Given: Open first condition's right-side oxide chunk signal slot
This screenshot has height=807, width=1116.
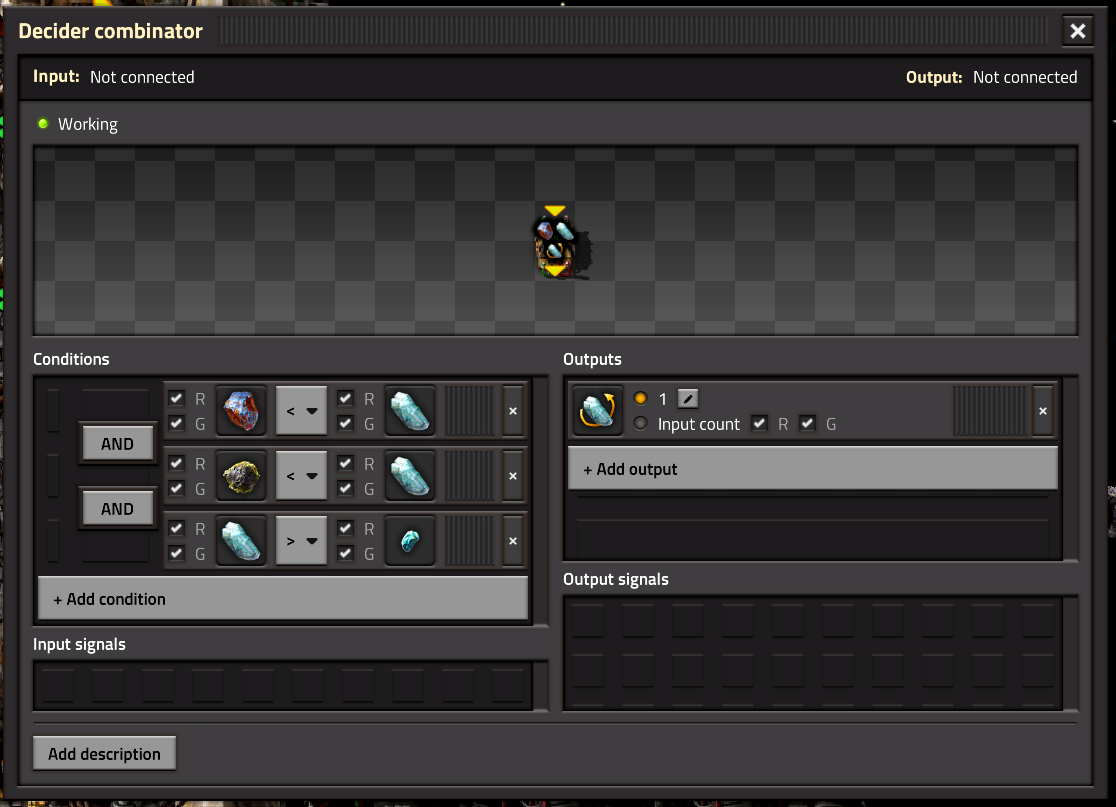Looking at the screenshot, I should tap(410, 411).
